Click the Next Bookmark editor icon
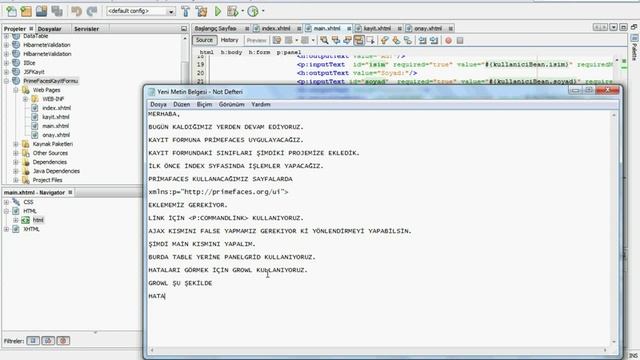This screenshot has height=360, width=640. coord(396,40)
